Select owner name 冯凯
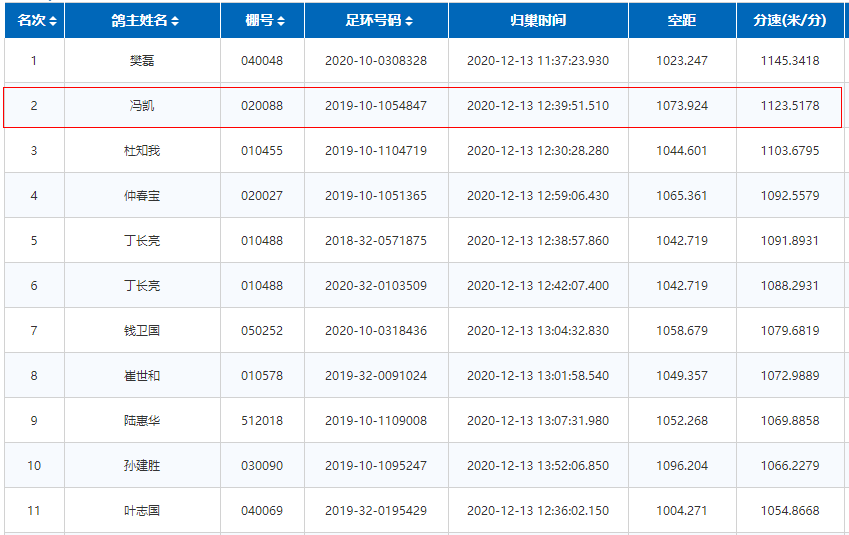Screen dimensions: 849x535 point(142,106)
